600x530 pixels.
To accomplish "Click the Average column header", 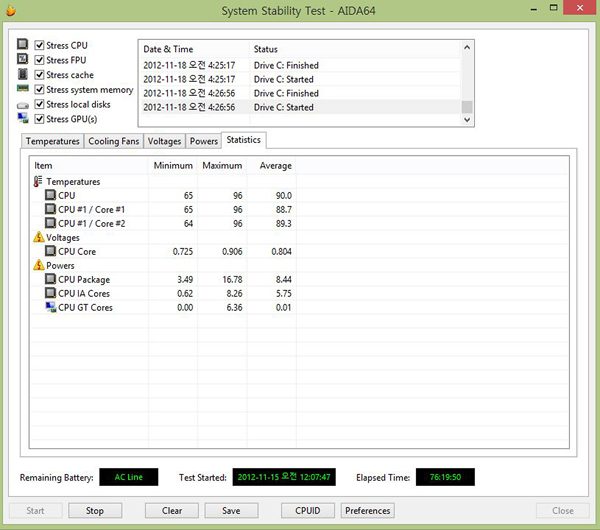I will pyautogui.click(x=271, y=166).
